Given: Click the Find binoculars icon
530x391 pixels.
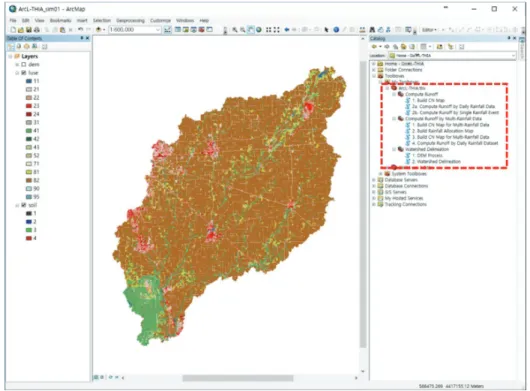Looking at the screenshot, I should 372,30.
